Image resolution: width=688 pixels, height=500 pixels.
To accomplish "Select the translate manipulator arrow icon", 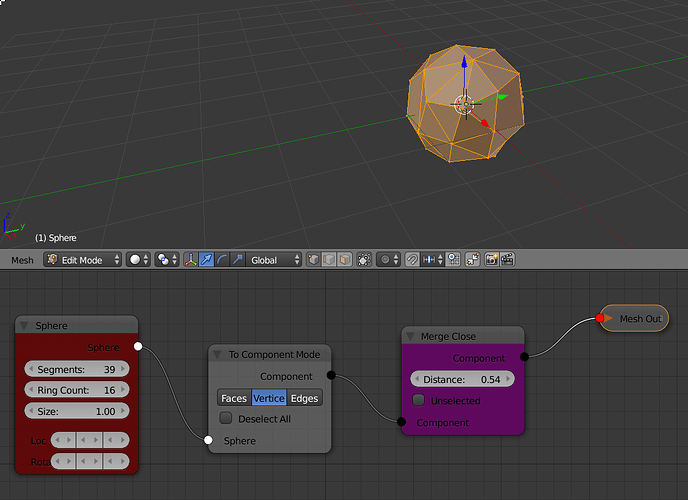I will coord(206,260).
